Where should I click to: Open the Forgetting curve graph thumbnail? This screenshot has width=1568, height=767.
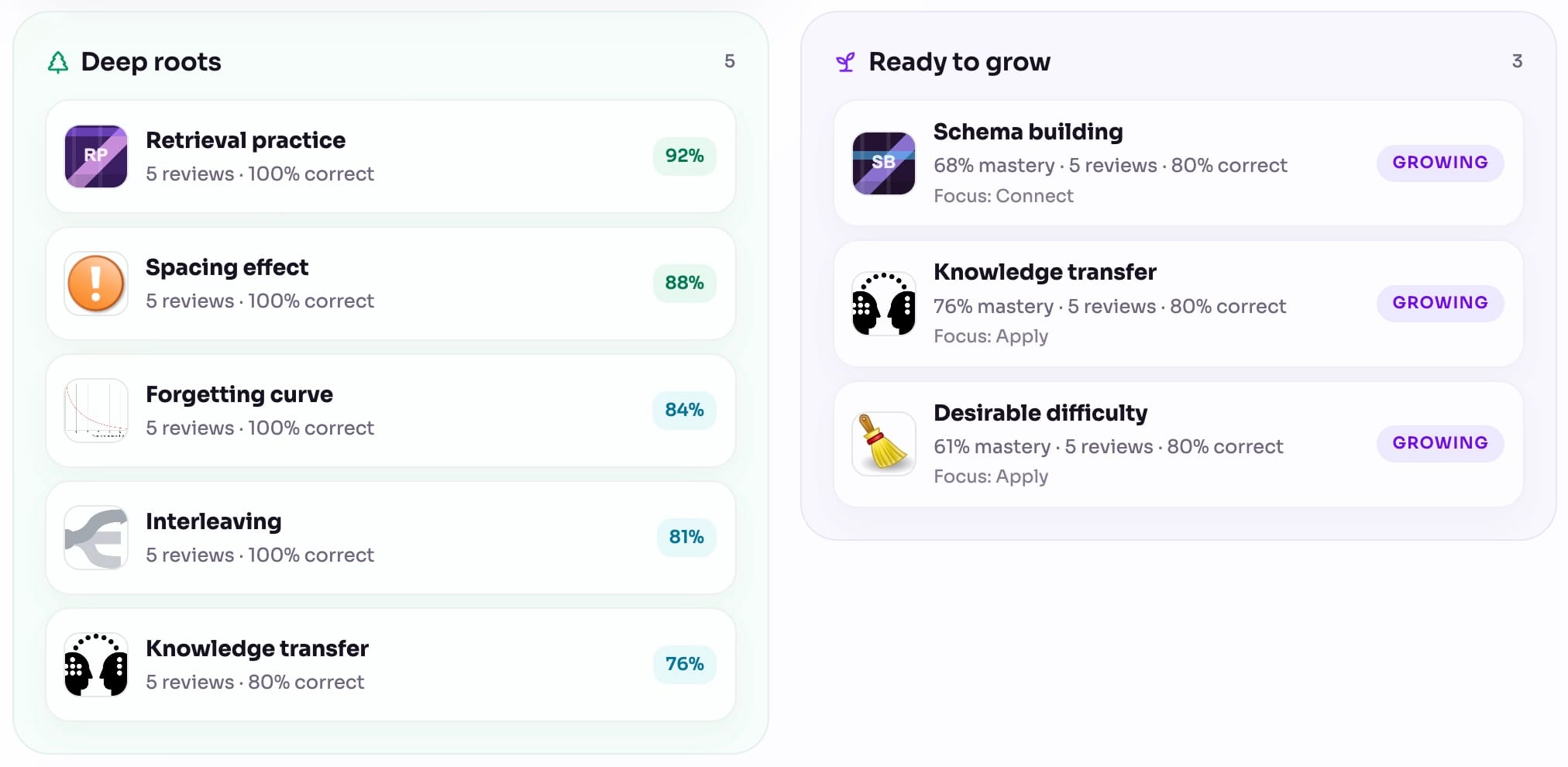click(96, 411)
